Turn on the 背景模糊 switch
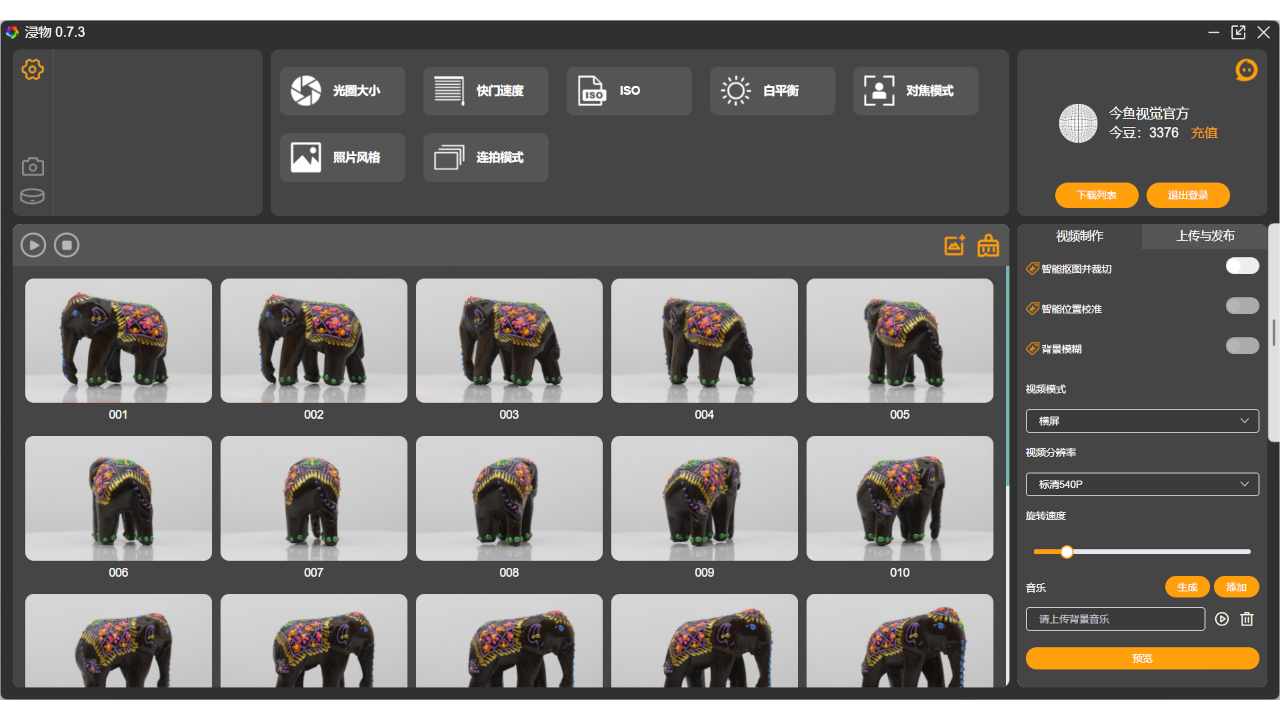 pyautogui.click(x=1242, y=346)
